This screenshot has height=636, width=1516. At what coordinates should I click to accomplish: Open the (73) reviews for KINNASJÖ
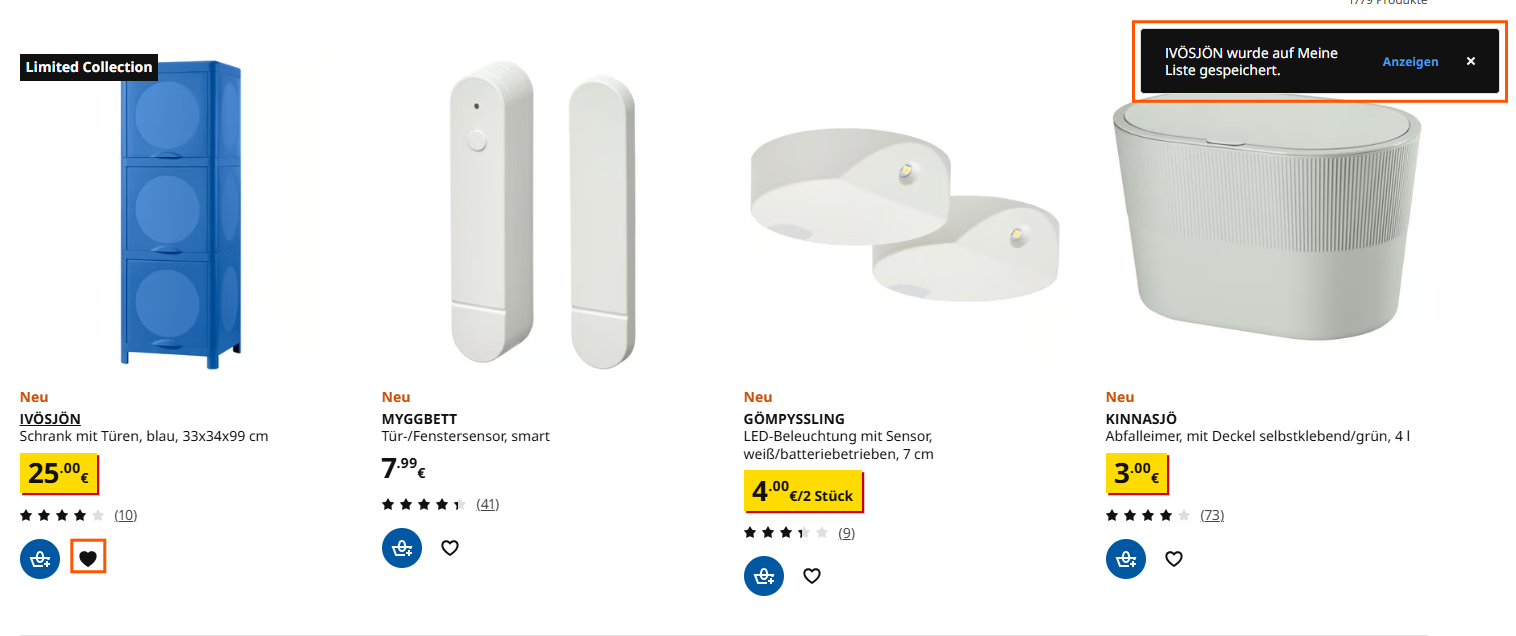click(1212, 514)
